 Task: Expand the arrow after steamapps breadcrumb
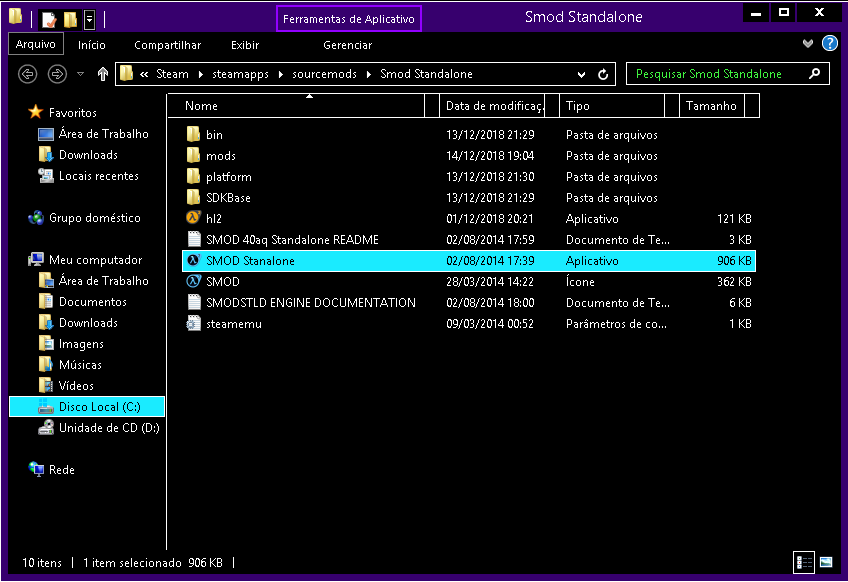(281, 74)
